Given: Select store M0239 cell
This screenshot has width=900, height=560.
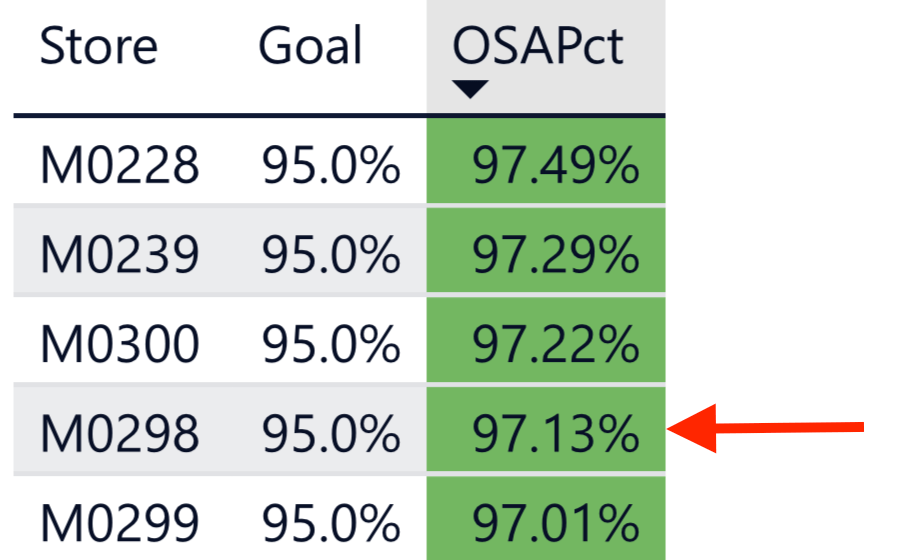Looking at the screenshot, I should tap(119, 257).
